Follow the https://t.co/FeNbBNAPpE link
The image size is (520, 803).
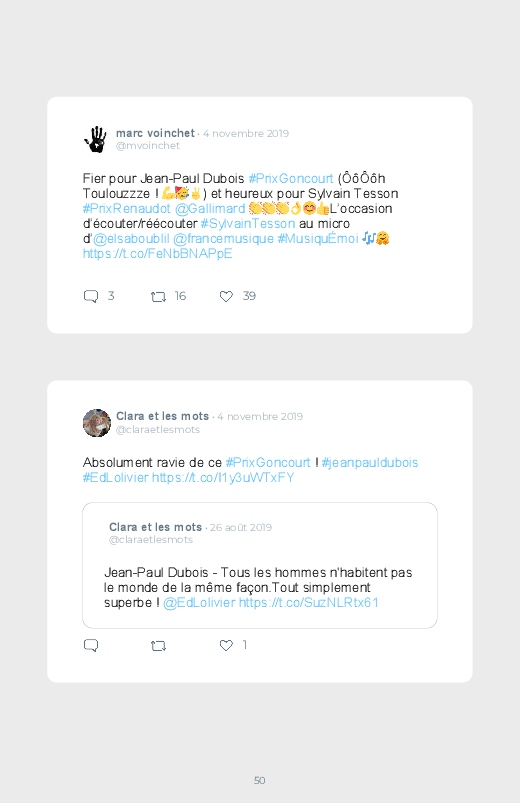[158, 253]
